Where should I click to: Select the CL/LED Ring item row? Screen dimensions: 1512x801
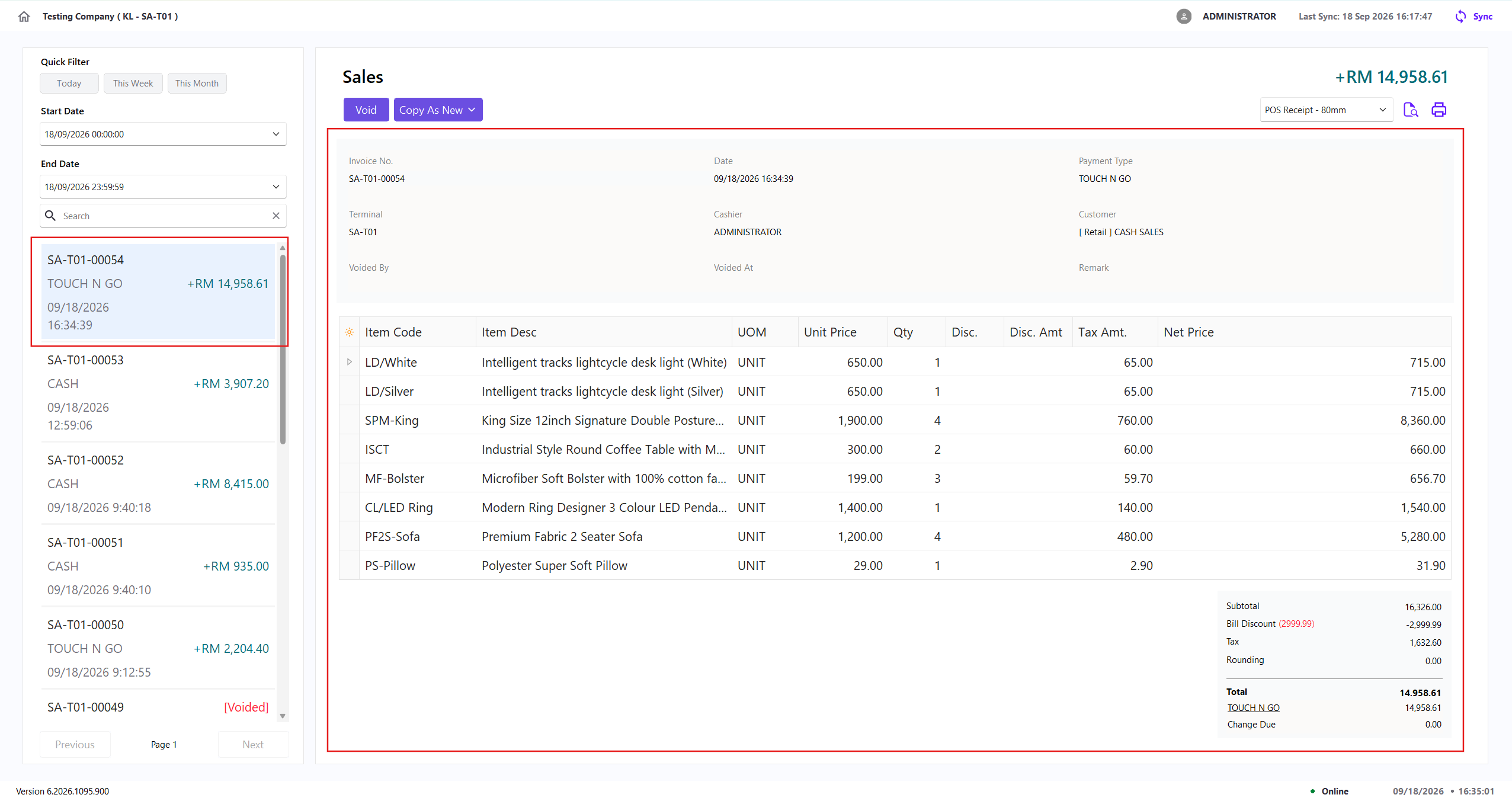(895, 507)
